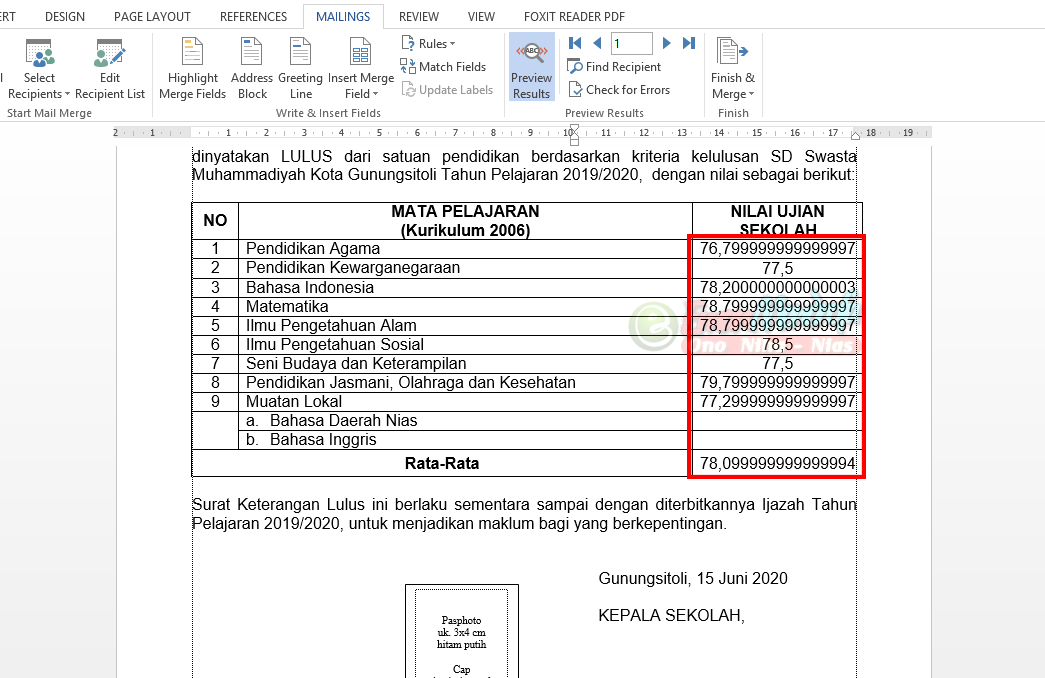This screenshot has height=678, width=1045.
Task: Click 'Matematika' table cell
Action: tap(465, 307)
